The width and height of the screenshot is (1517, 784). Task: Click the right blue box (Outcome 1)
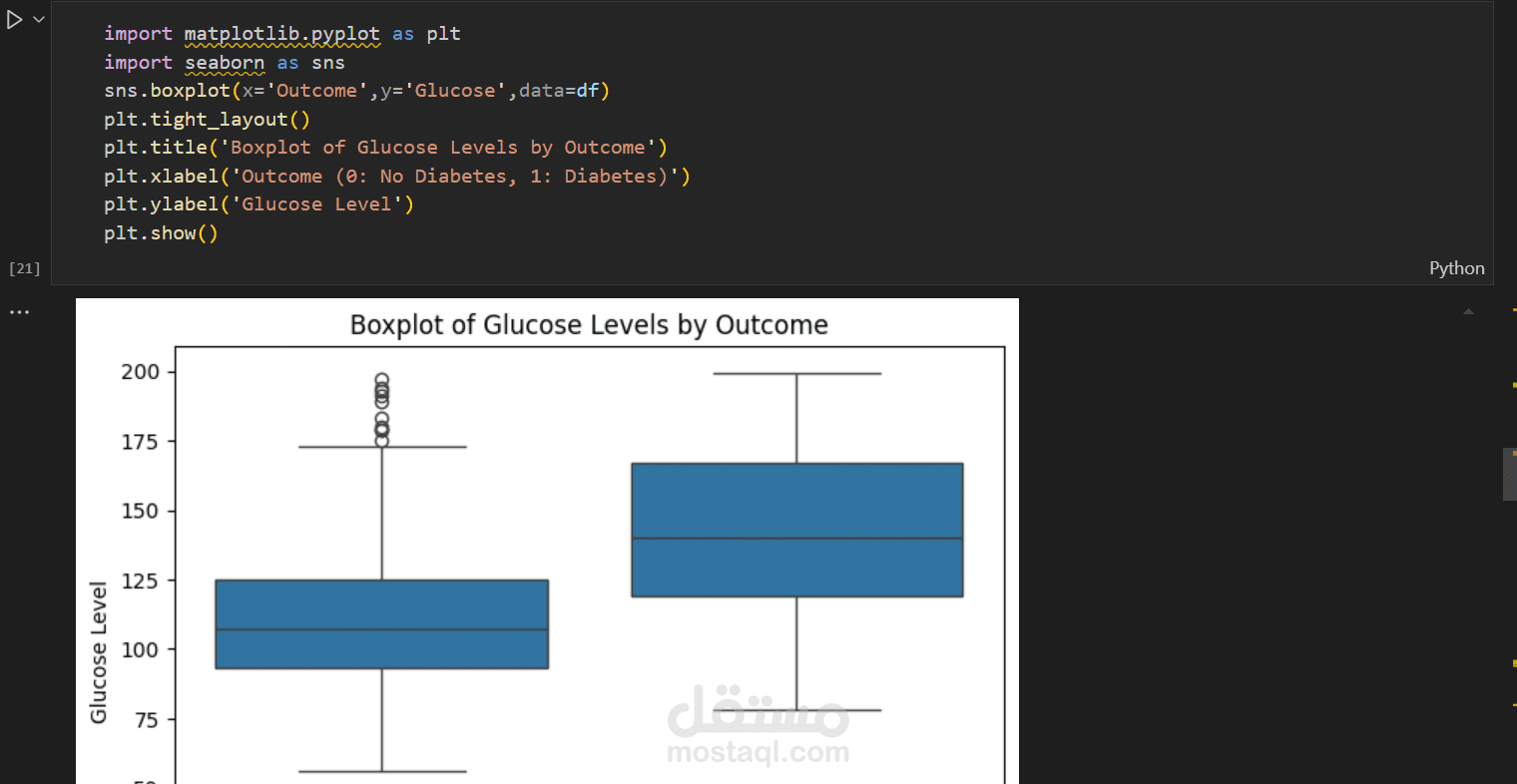click(x=796, y=530)
